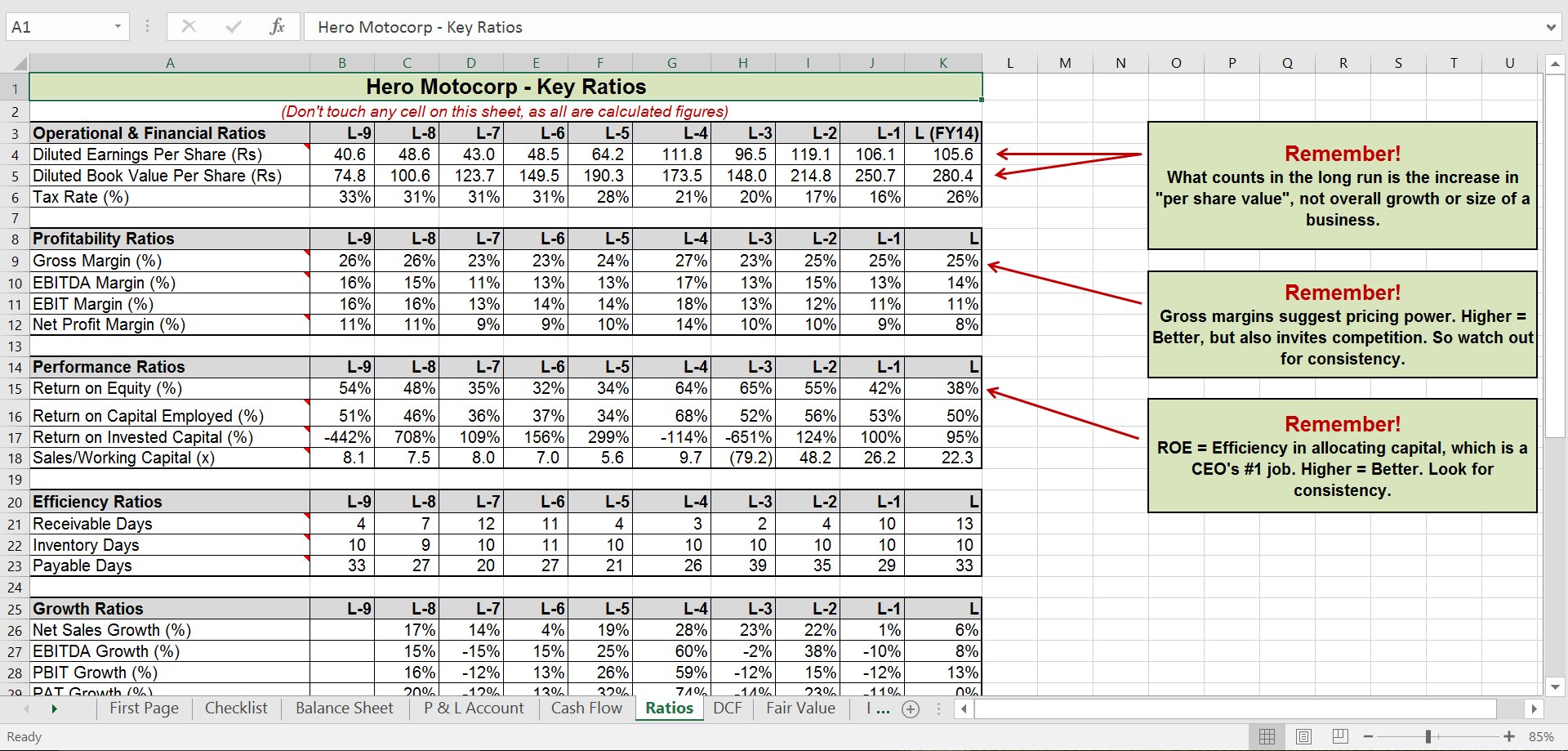This screenshot has height=751, width=1568.
Task: Open the Insert Function fx dialog
Action: coord(278,27)
